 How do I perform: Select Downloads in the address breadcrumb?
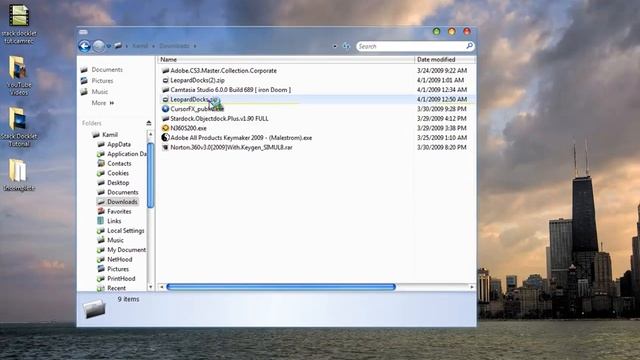174,46
